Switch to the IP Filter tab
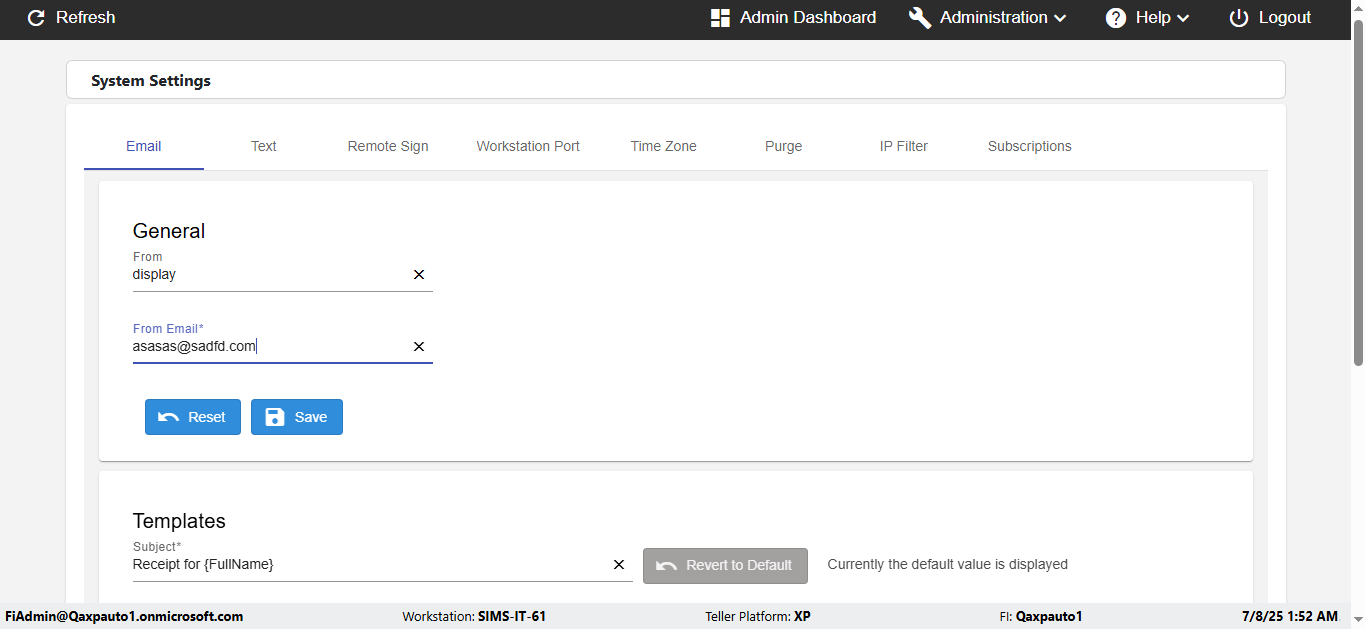 click(904, 146)
